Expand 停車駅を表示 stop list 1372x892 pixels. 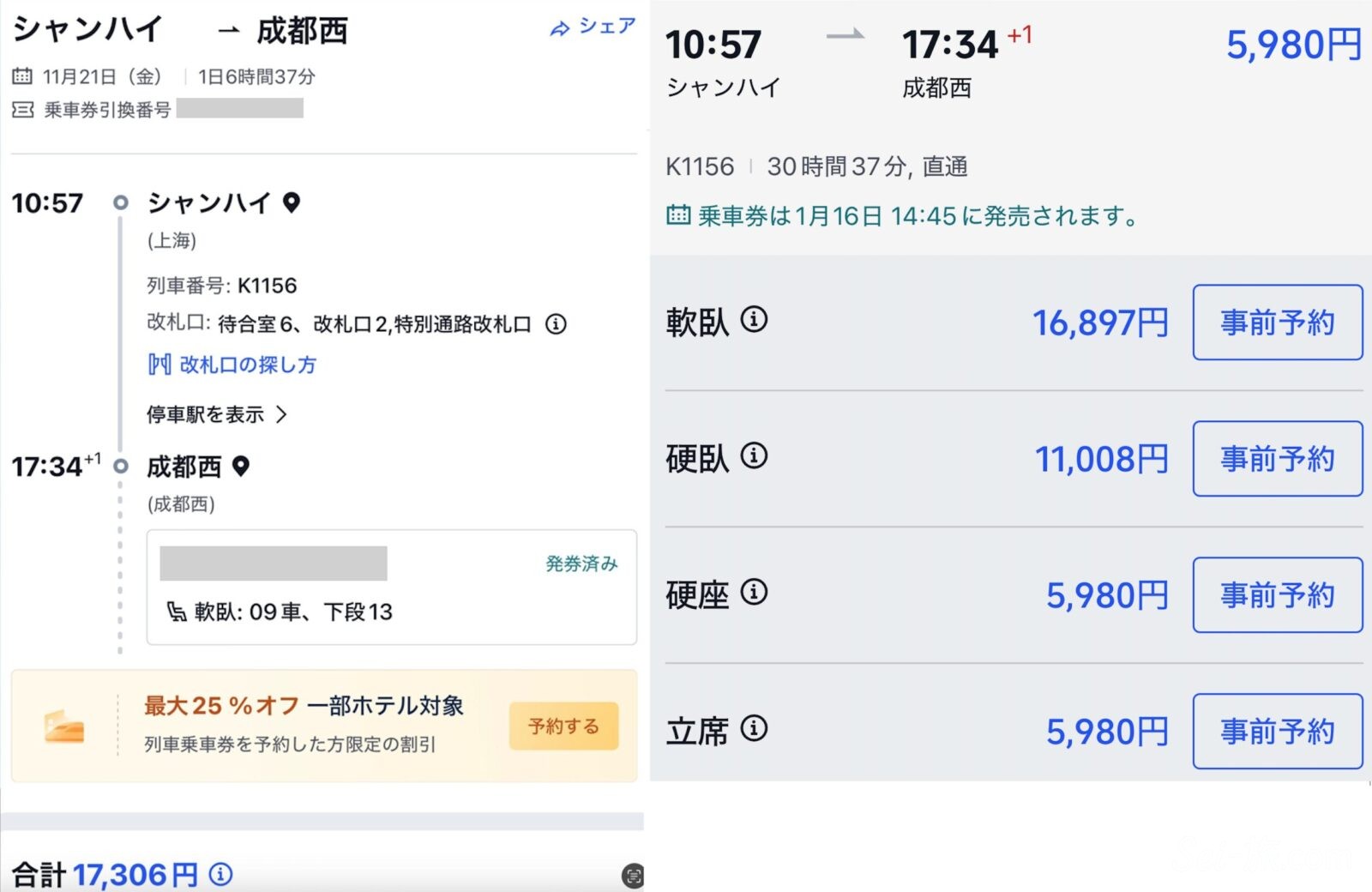coord(216,415)
